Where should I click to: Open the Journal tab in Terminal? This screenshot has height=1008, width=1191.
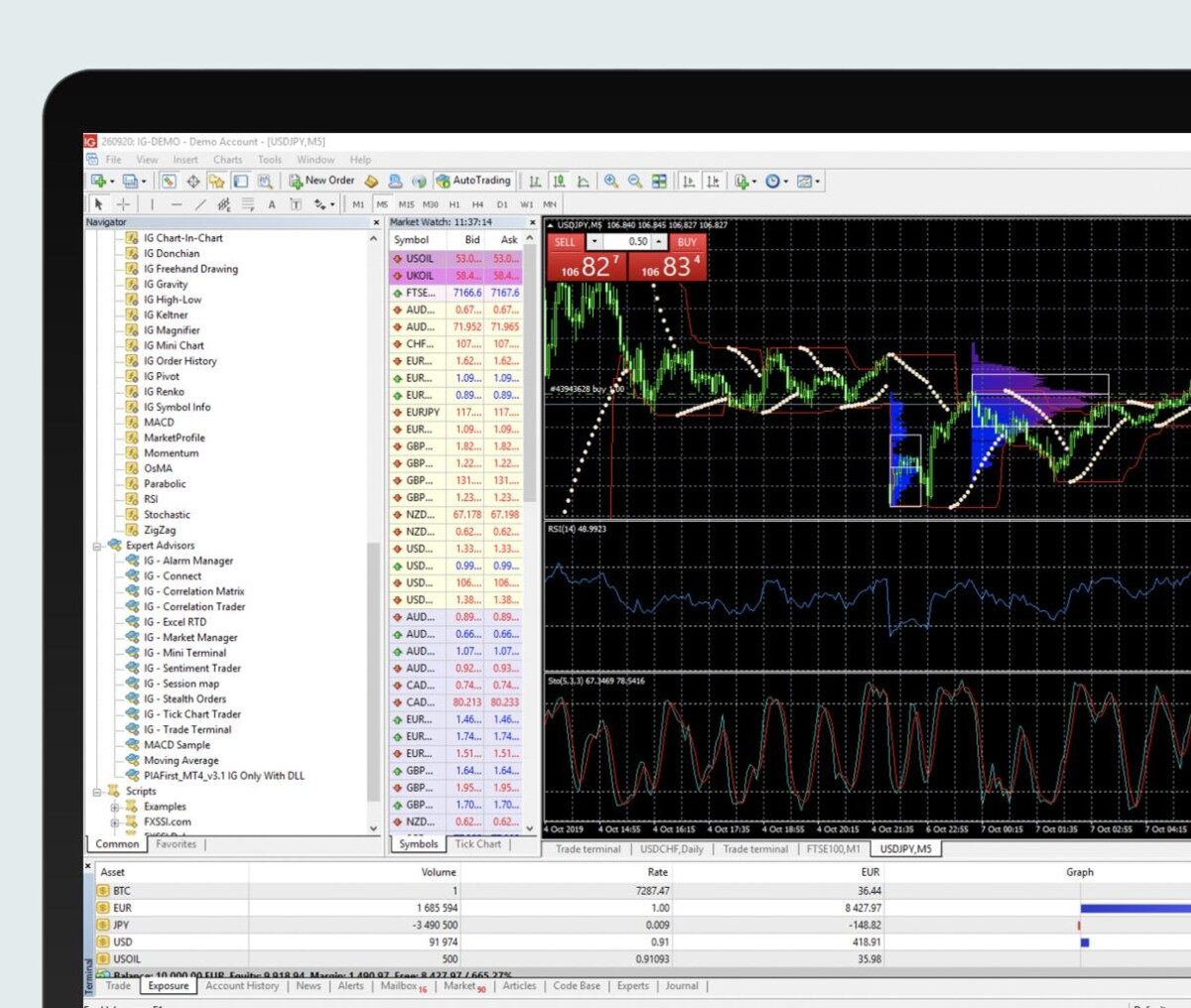(682, 986)
